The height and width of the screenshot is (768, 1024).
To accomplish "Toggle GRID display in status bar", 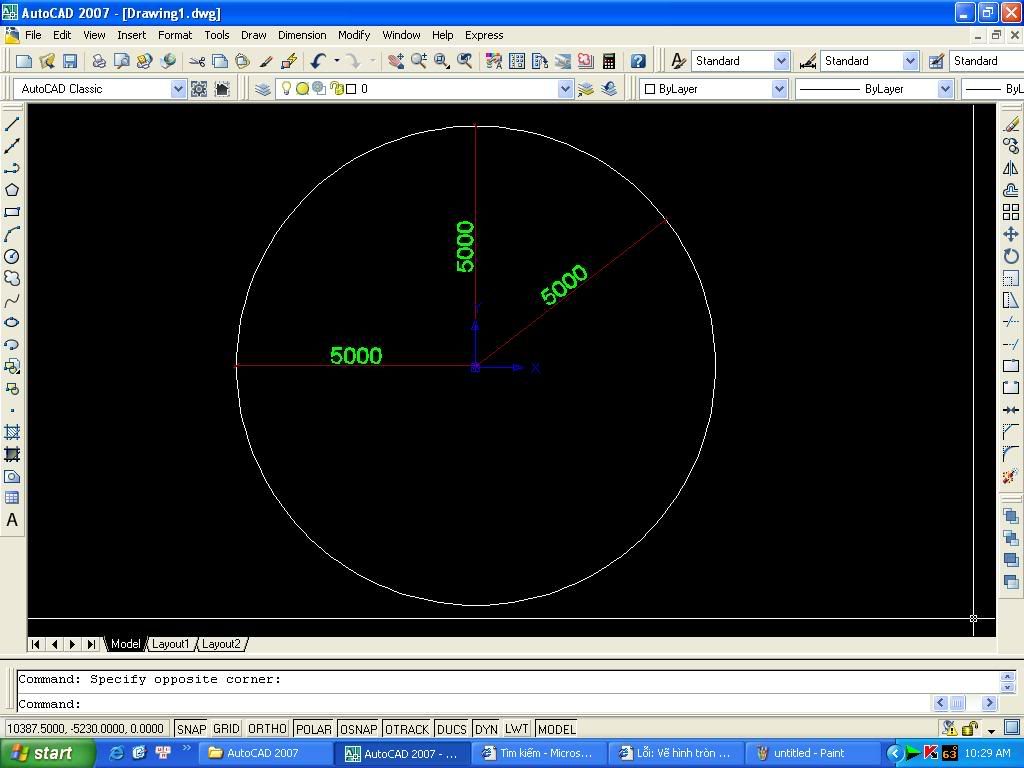I will click(x=227, y=729).
